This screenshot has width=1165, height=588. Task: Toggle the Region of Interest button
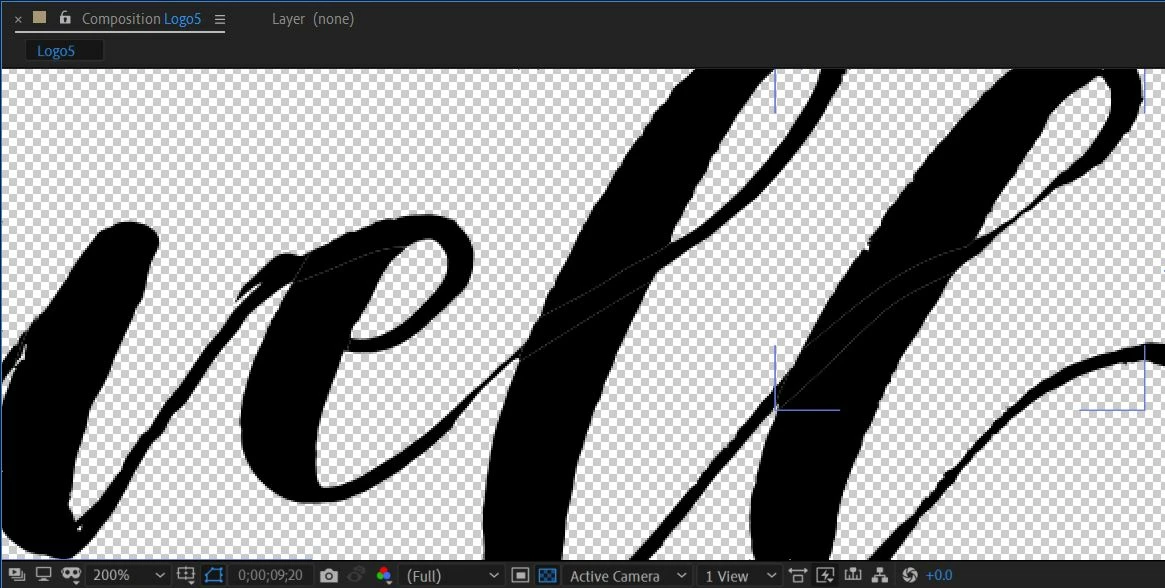521,575
